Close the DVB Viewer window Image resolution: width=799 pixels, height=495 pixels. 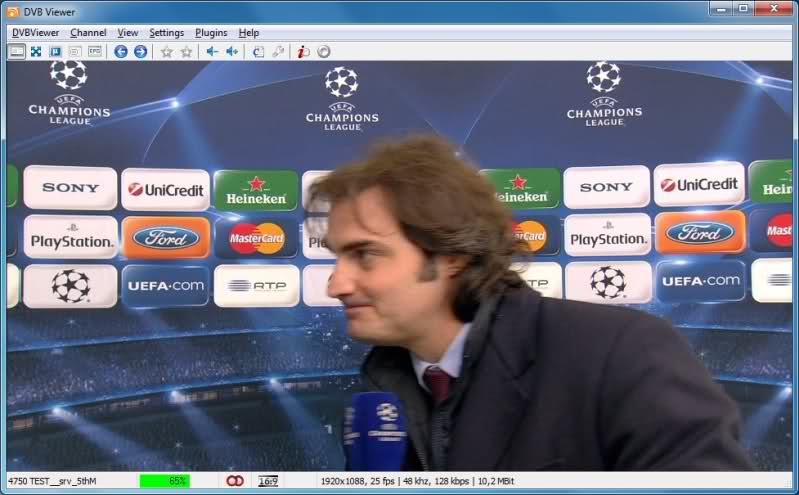774,8
